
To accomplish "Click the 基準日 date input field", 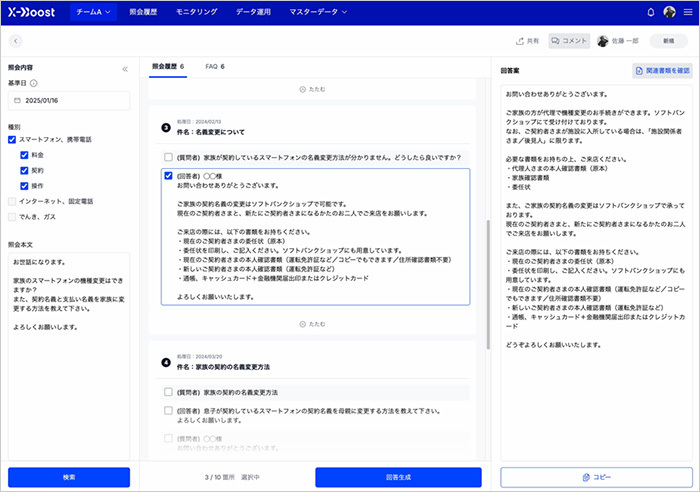I will pos(69,101).
